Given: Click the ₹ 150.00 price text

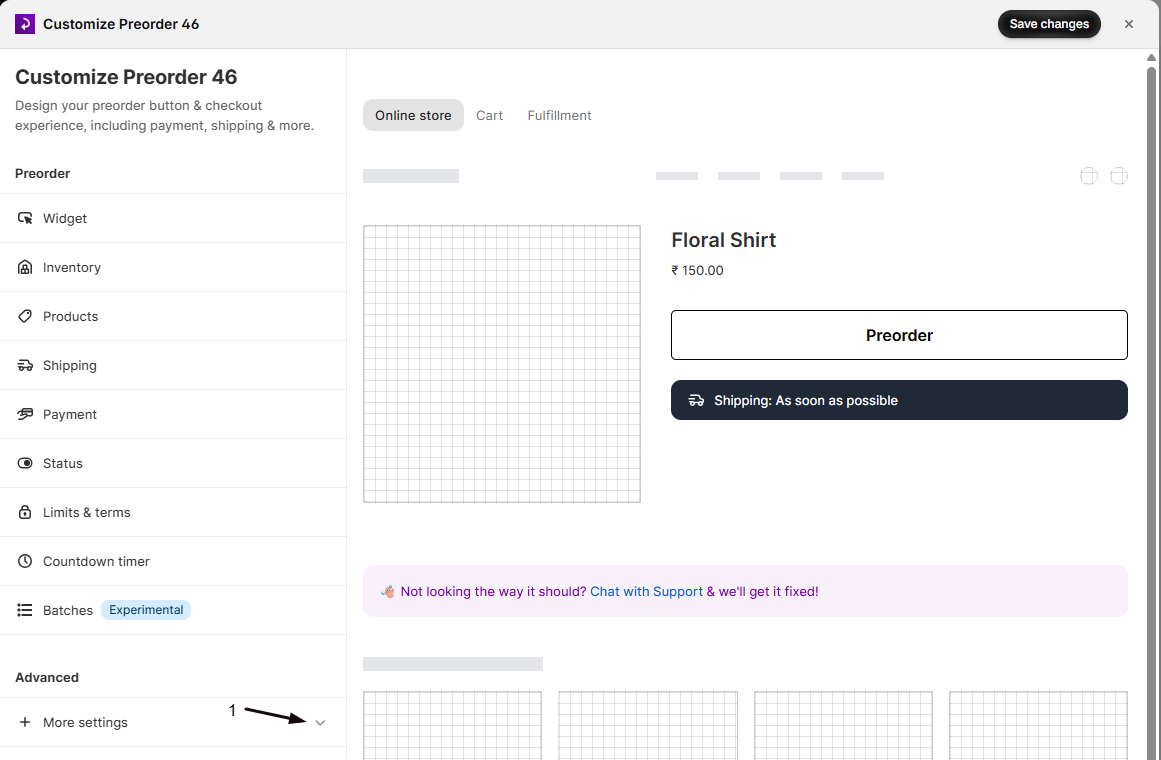Looking at the screenshot, I should [697, 270].
